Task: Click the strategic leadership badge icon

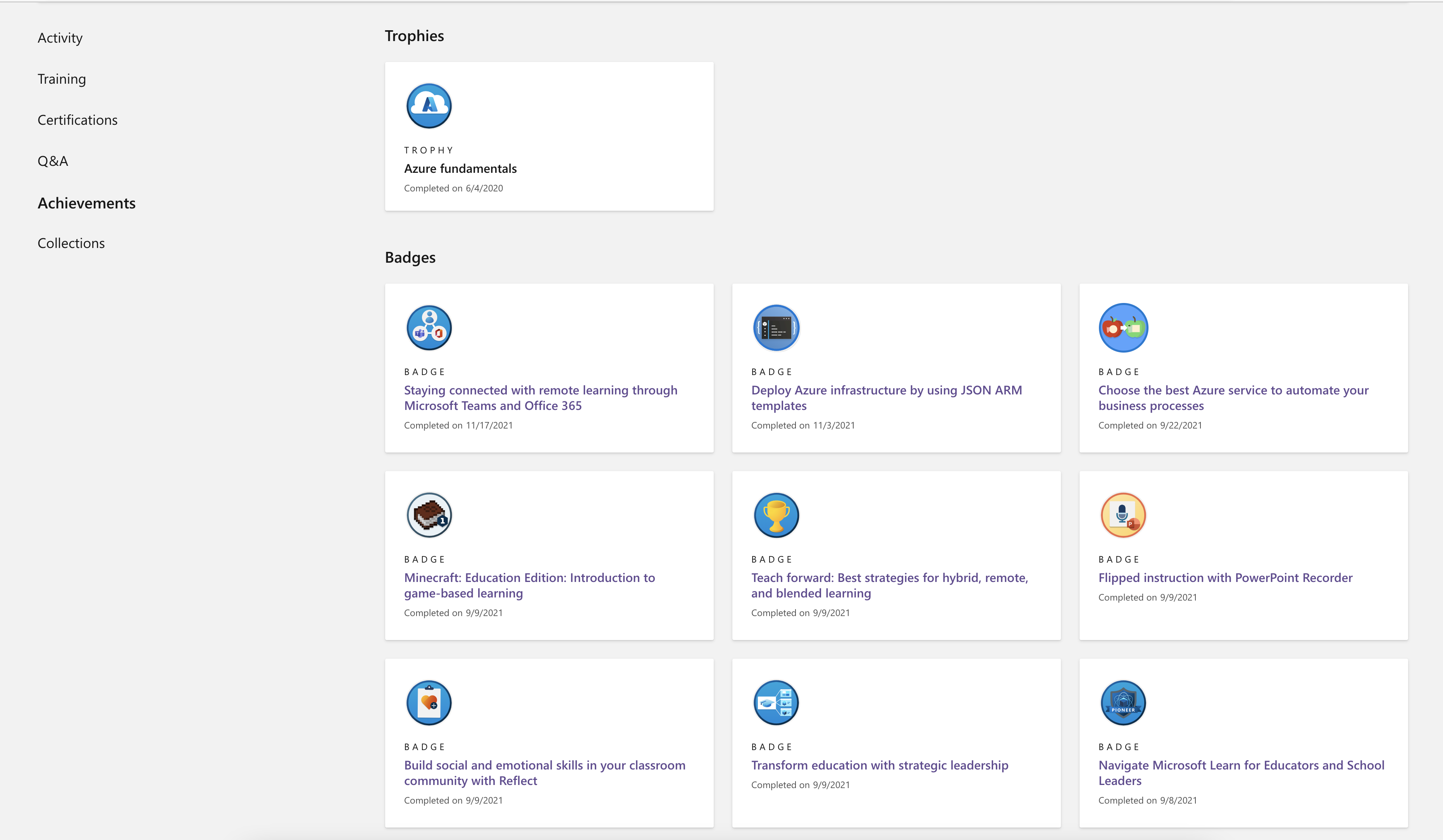Action: pos(776,702)
